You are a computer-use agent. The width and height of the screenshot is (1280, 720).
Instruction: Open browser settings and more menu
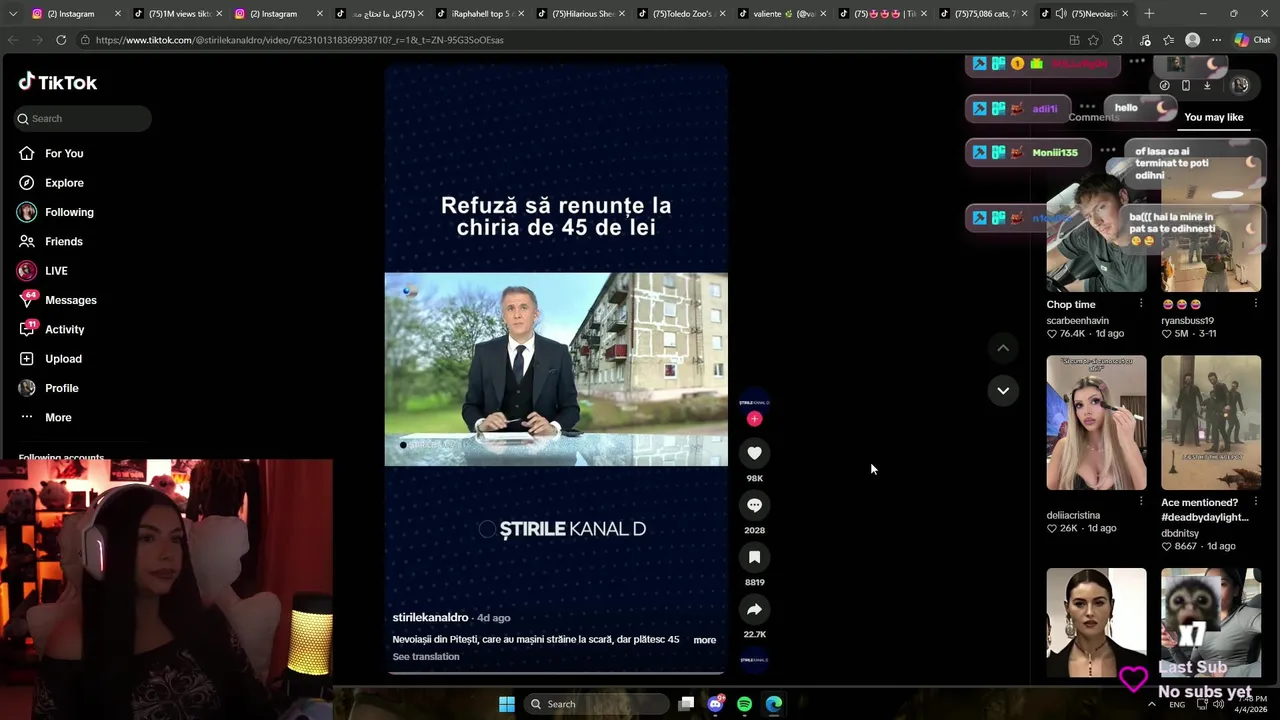(1216, 40)
